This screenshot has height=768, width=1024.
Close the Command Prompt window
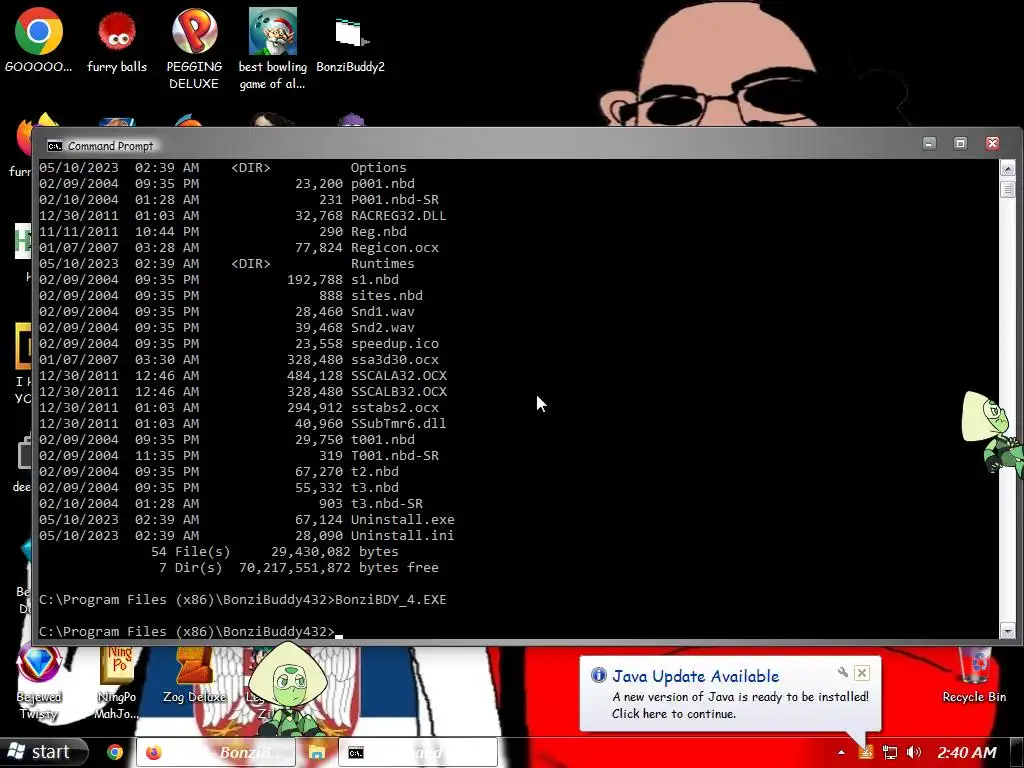tap(992, 143)
